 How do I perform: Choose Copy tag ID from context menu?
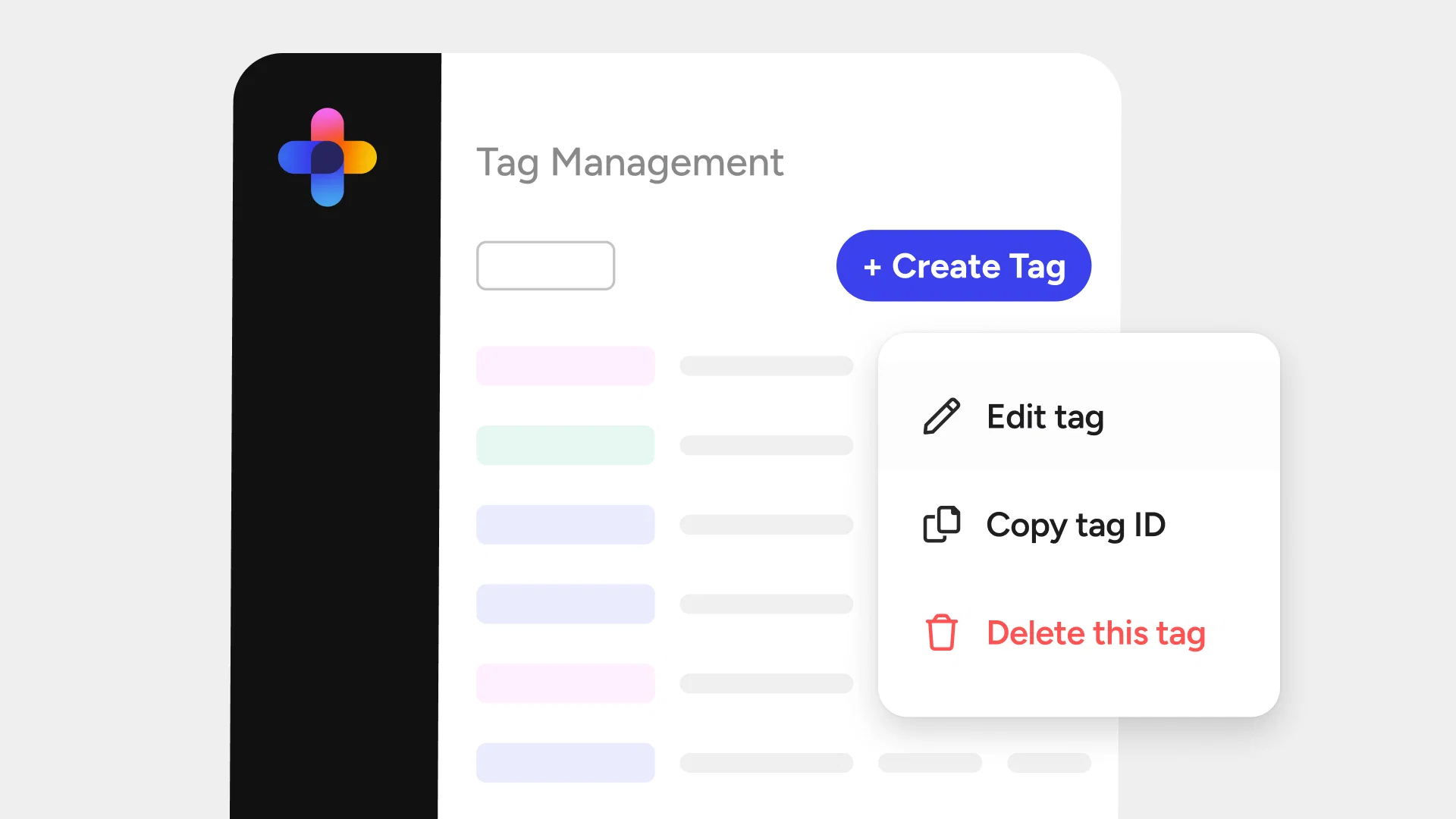coord(1075,525)
